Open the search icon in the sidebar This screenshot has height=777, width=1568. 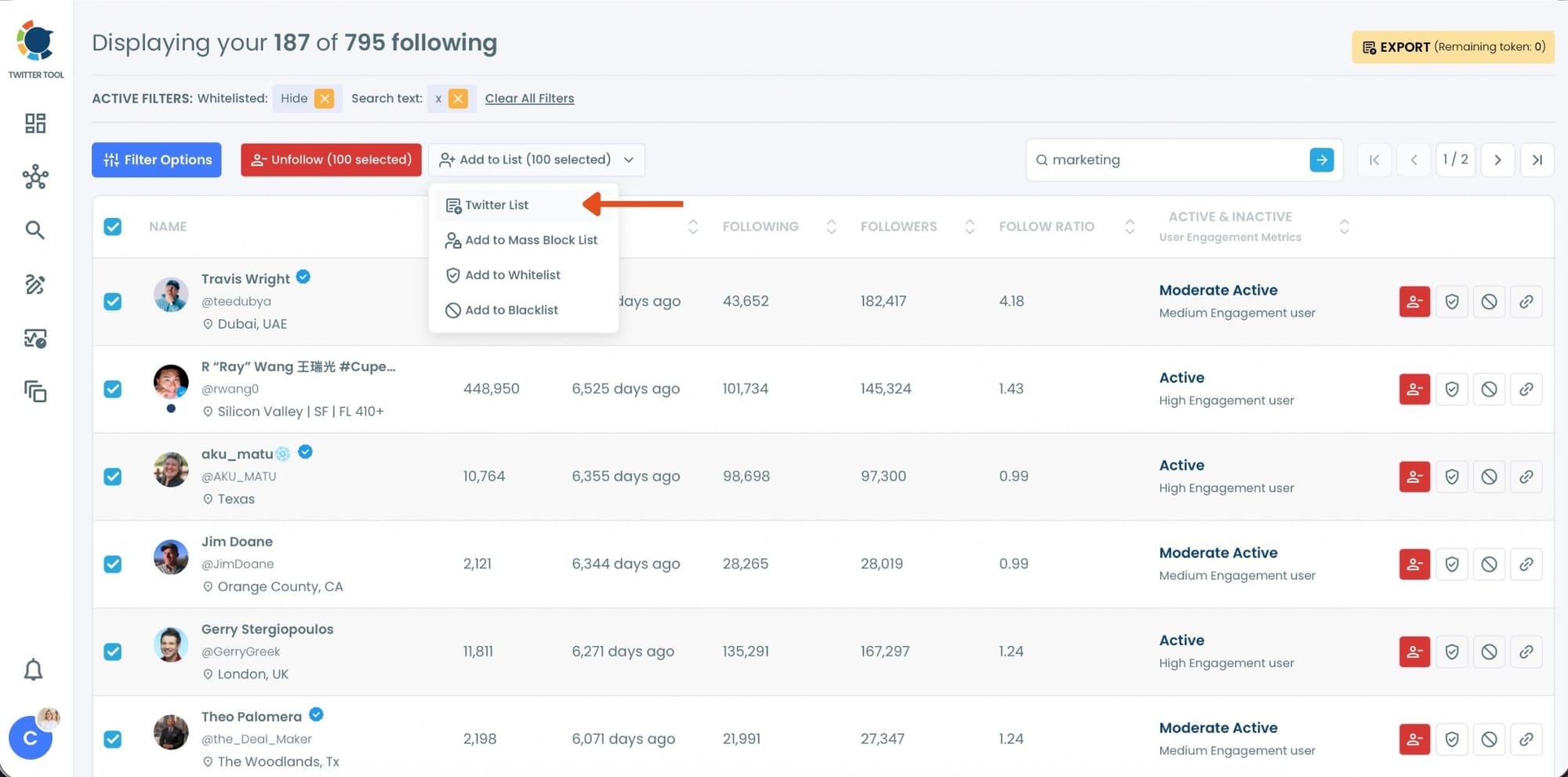[35, 230]
